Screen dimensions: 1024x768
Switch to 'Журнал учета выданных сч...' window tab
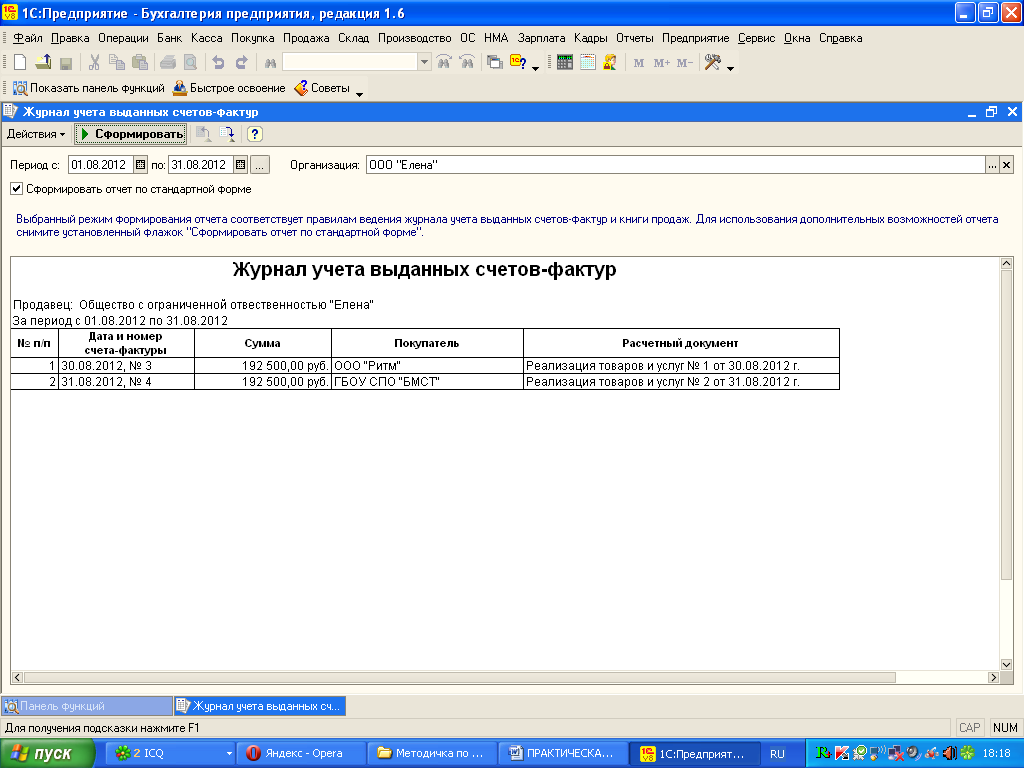[260, 706]
